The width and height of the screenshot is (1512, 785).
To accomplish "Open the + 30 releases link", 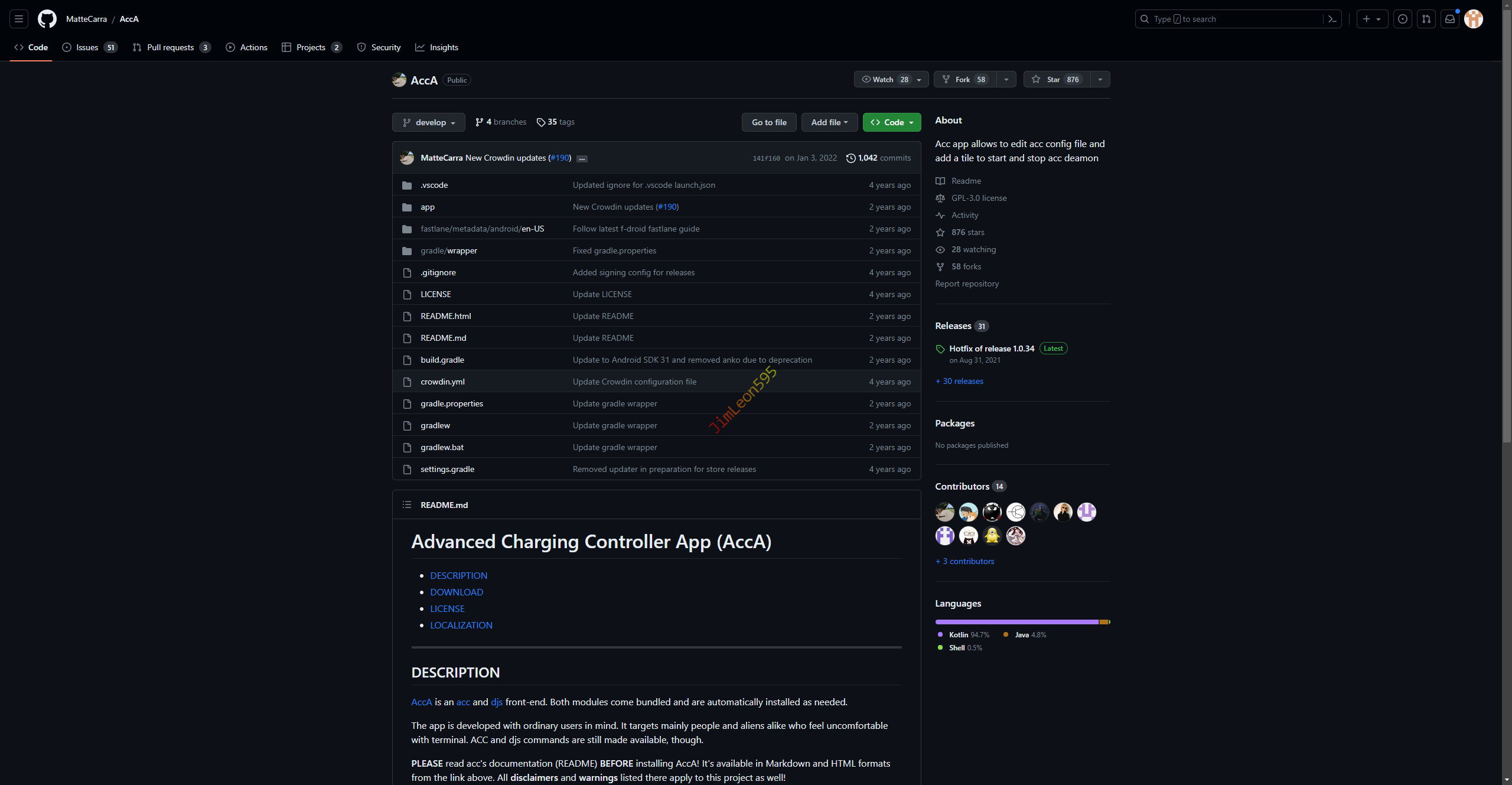I will 960,381.
